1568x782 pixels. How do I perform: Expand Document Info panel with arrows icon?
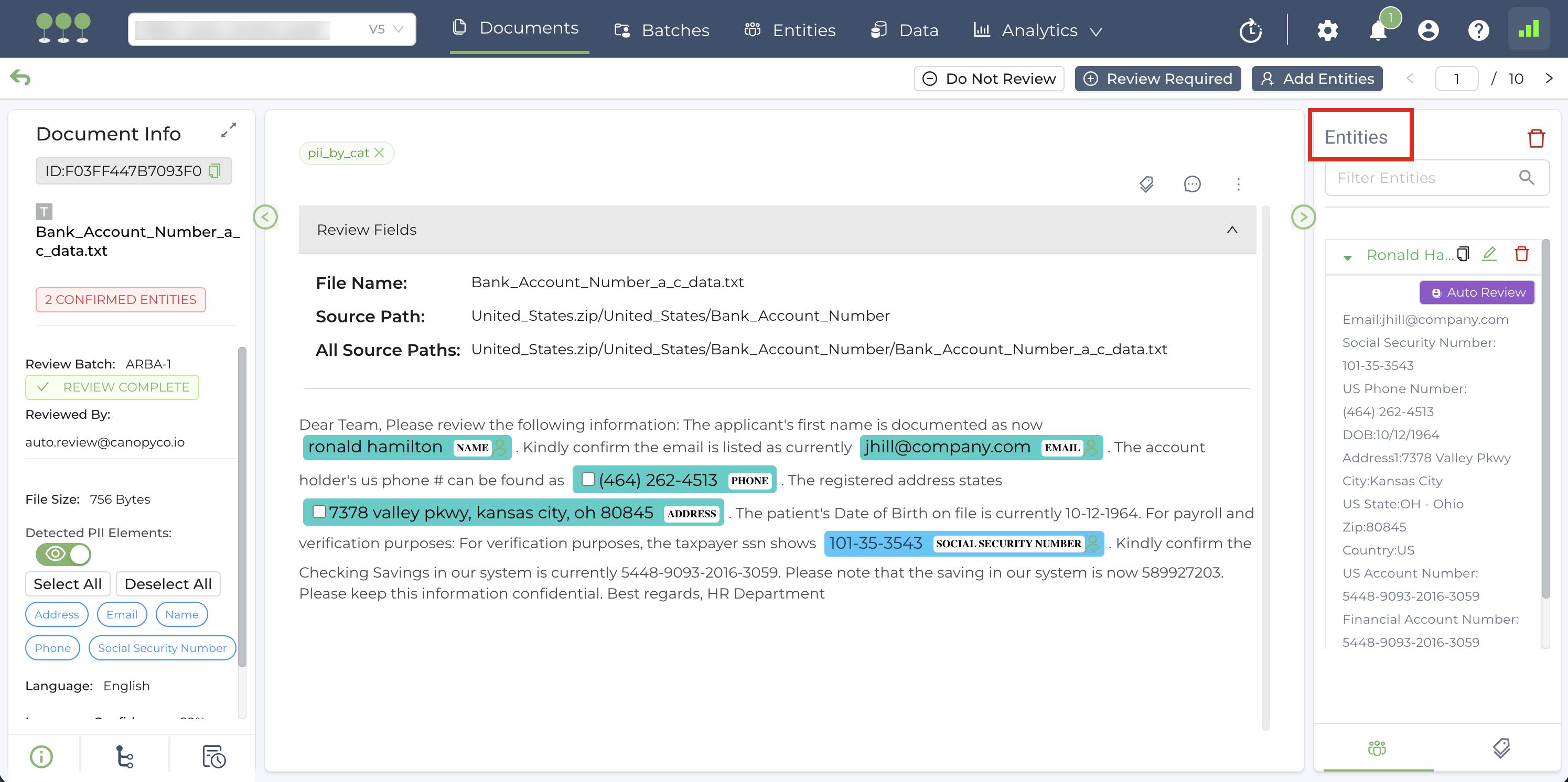228,130
